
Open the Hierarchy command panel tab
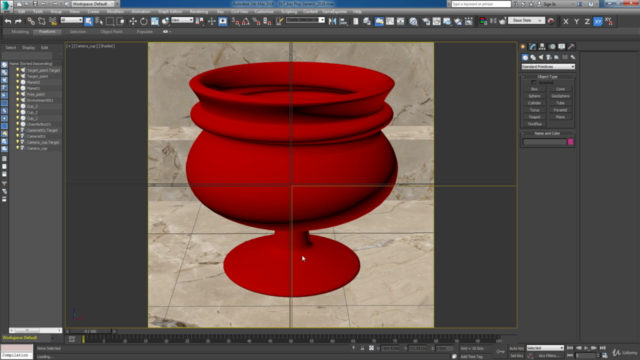542,47
